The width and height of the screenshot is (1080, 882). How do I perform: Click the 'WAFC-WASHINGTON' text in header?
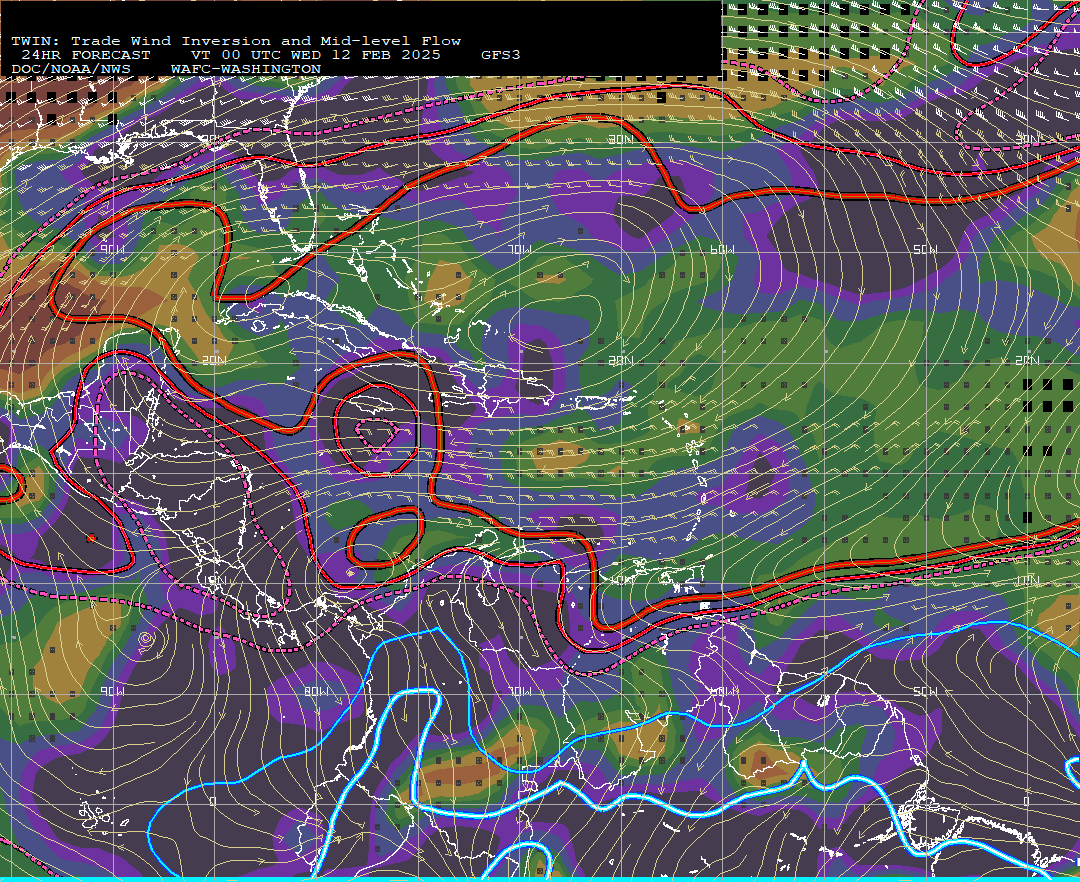tap(246, 70)
